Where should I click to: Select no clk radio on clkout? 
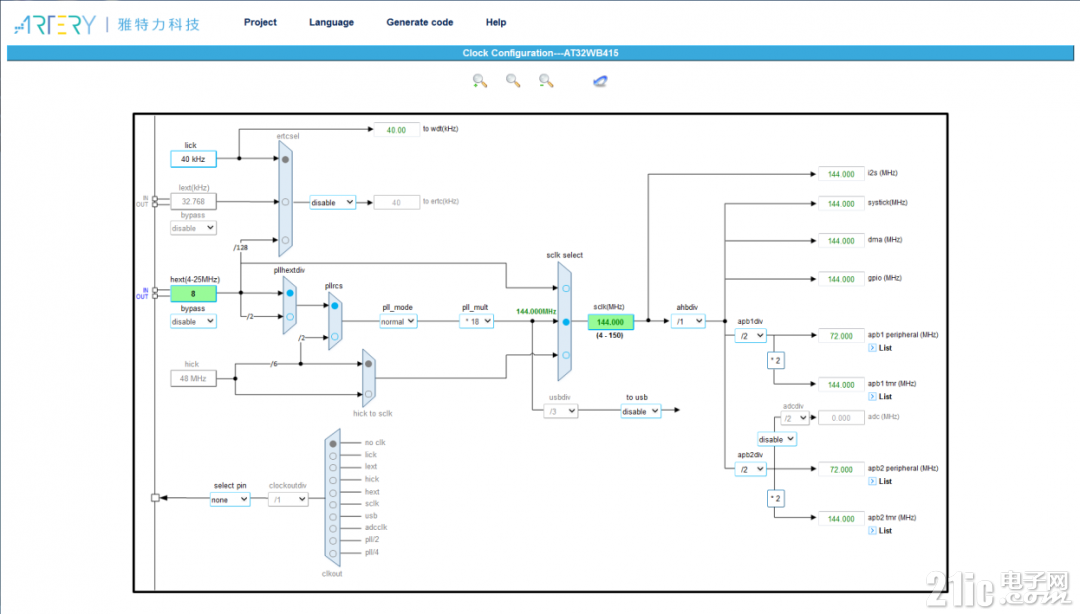click(x=333, y=444)
